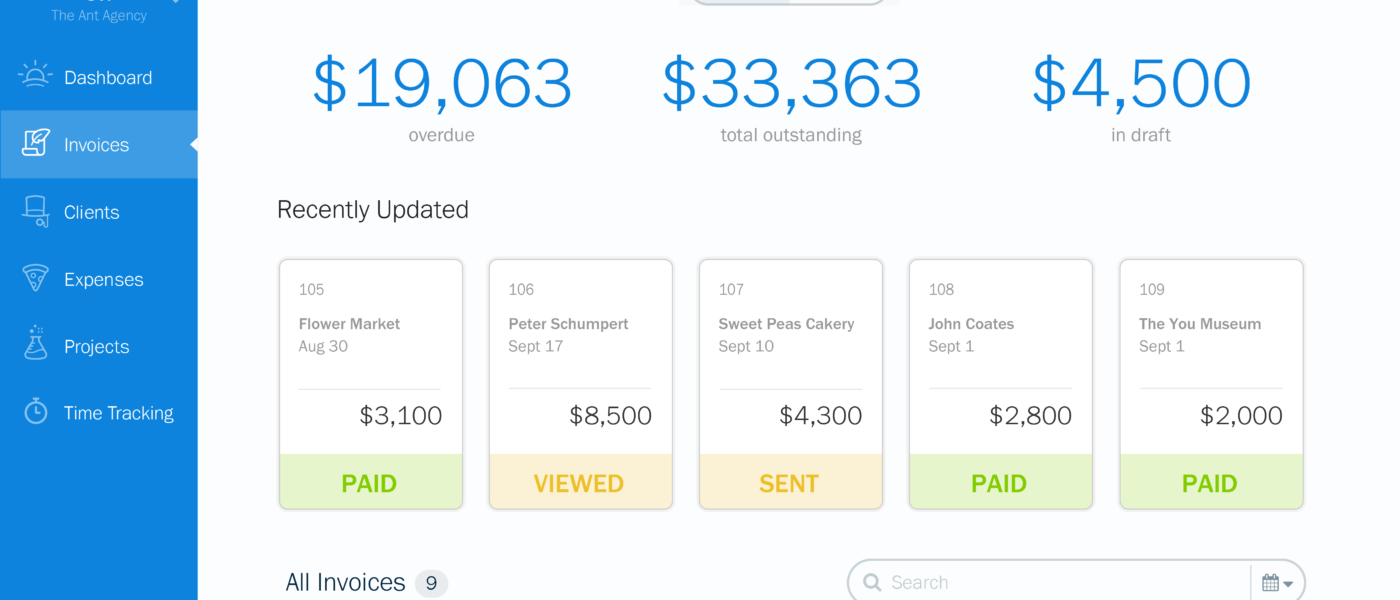The height and width of the screenshot is (600, 1400).
Task: Click the $19,063 overdue amount
Action: click(442, 84)
